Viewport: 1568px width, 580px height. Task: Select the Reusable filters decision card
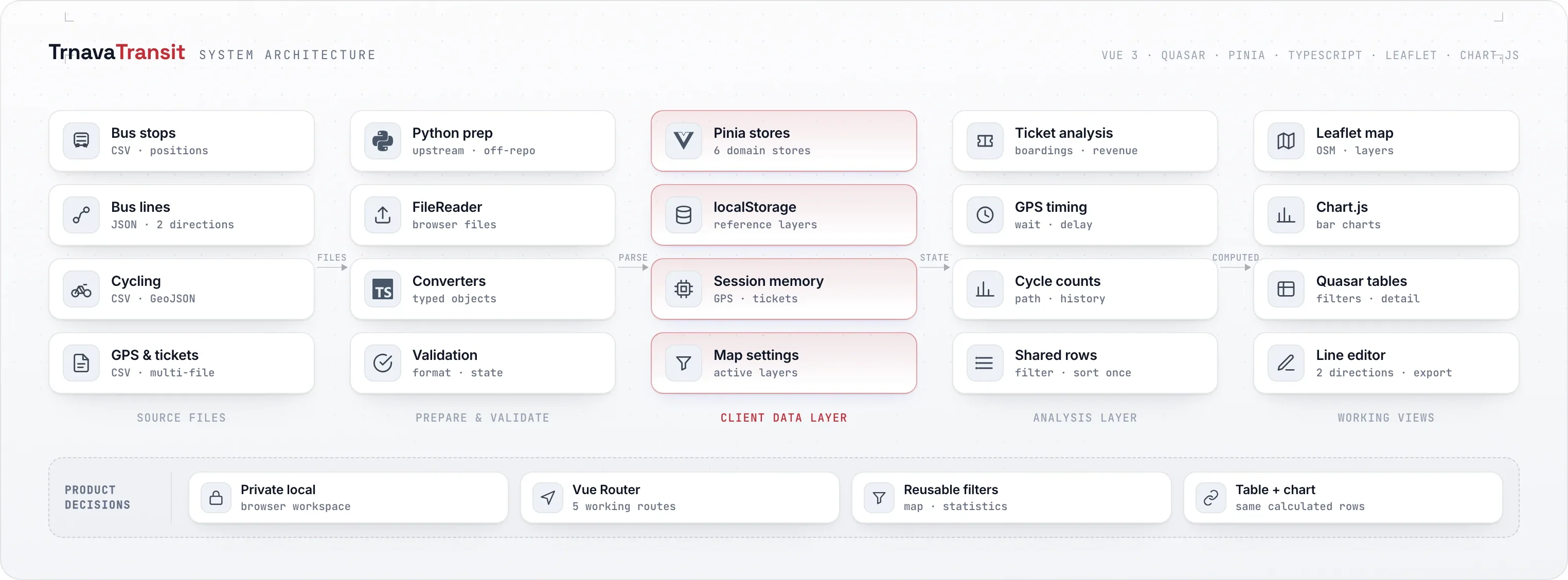click(x=1011, y=498)
